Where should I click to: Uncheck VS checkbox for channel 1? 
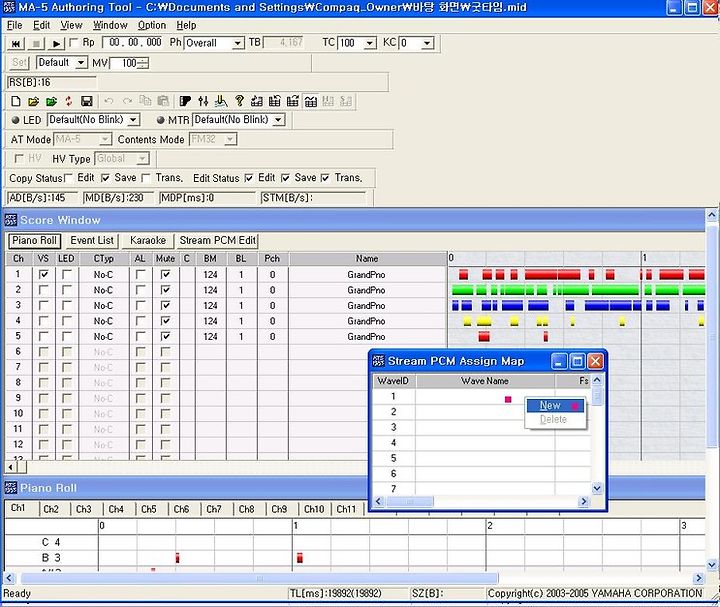44,275
